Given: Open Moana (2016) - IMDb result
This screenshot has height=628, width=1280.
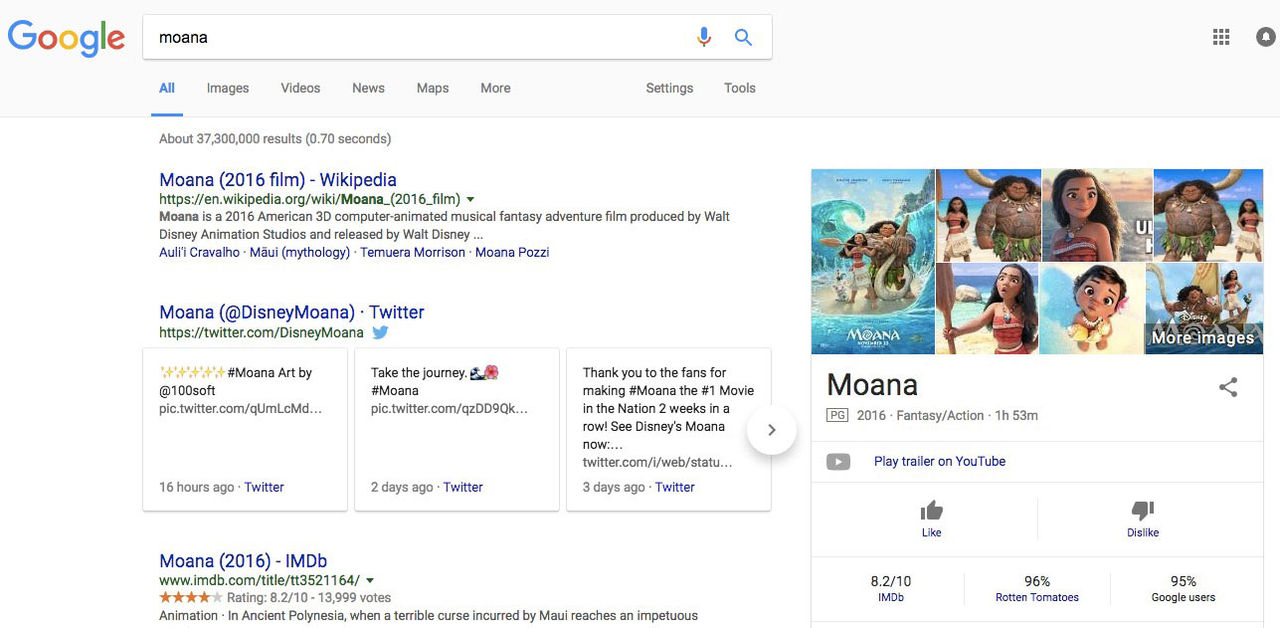Looking at the screenshot, I should click(243, 561).
